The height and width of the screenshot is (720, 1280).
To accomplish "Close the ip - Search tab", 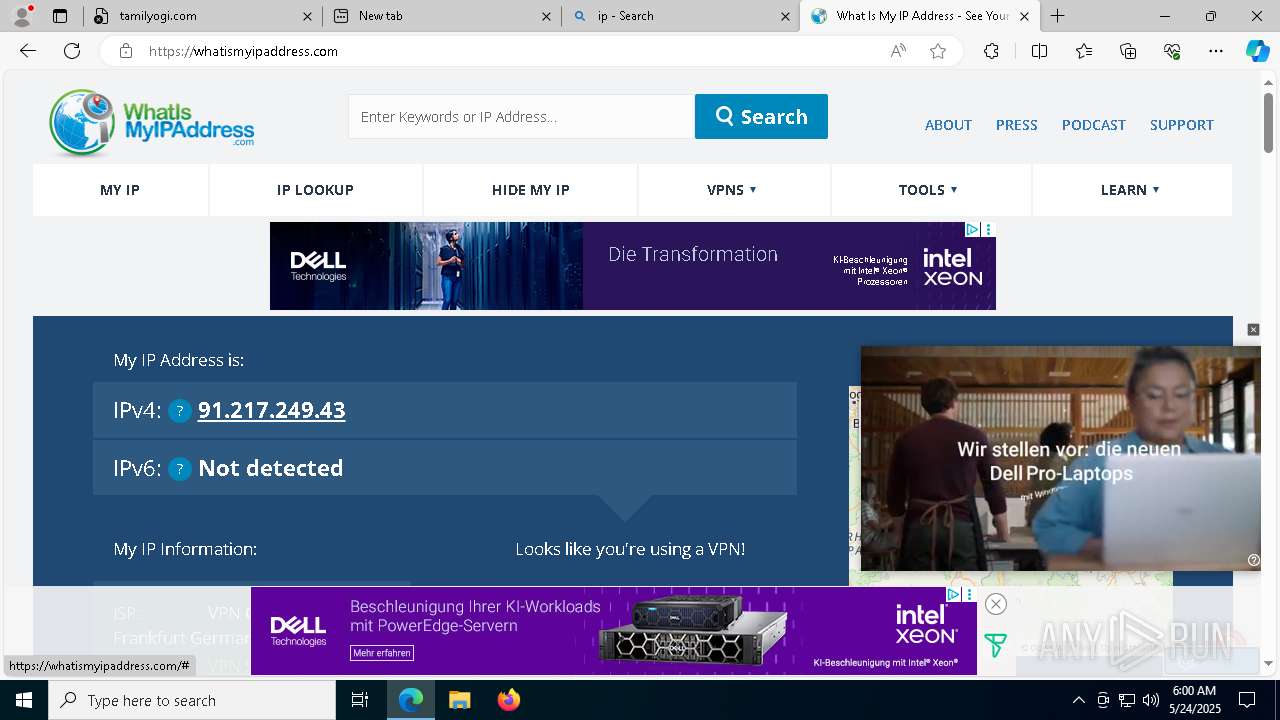I will [785, 16].
